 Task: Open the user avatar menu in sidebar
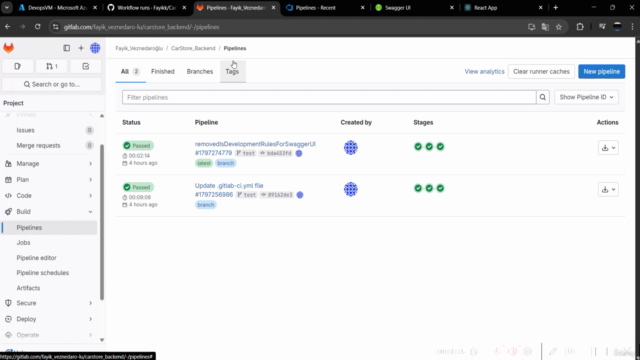tap(95, 48)
